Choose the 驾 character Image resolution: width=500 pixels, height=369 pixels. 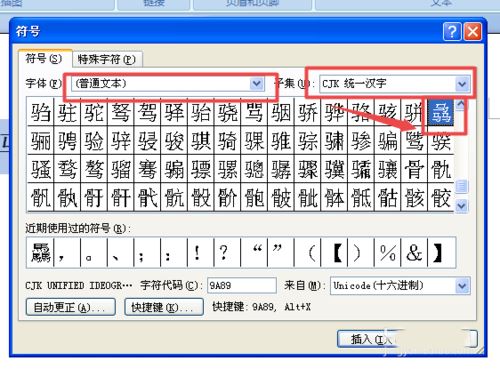click(147, 112)
